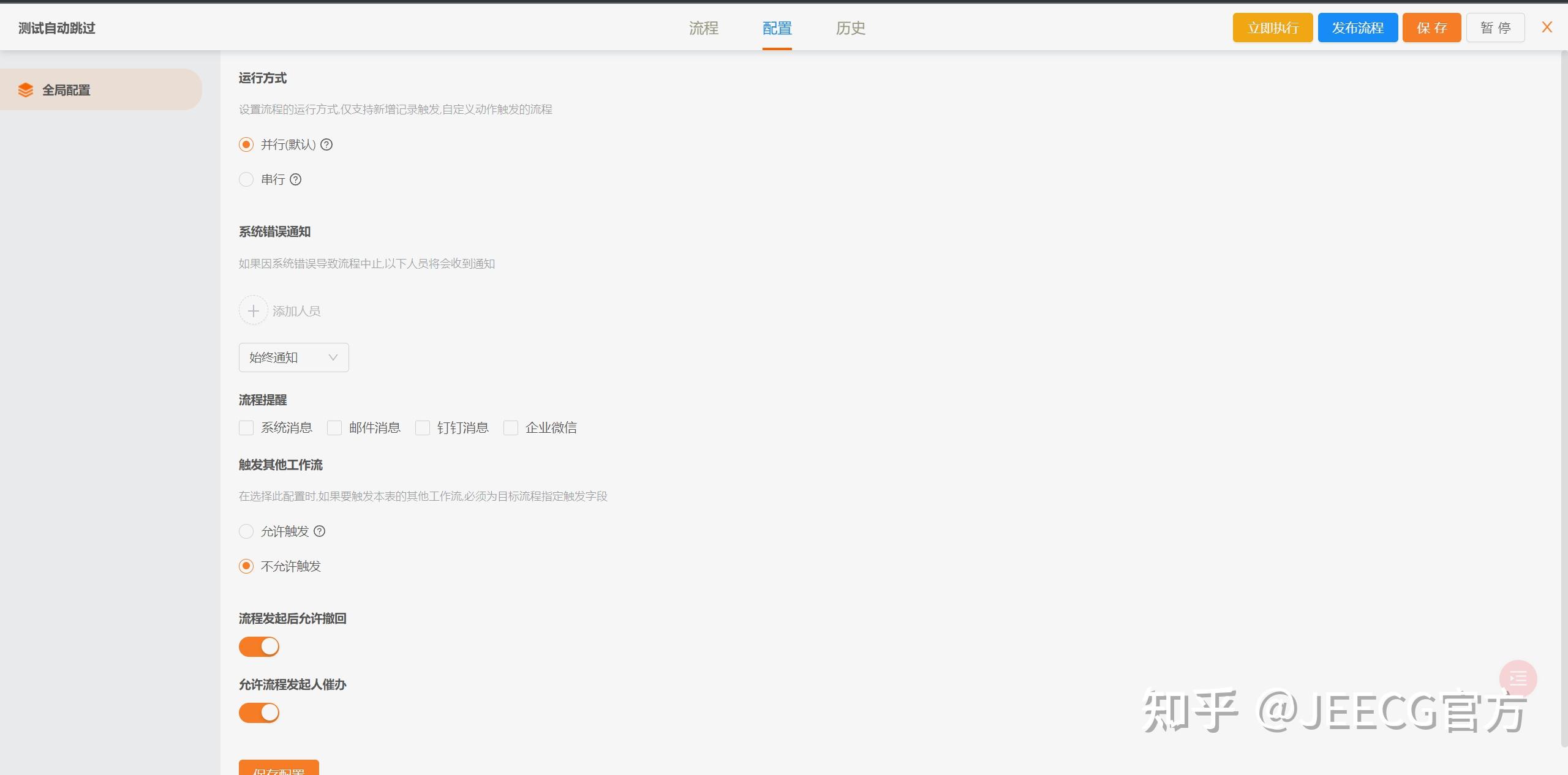Close the workflow editor with the X icon

(1547, 27)
